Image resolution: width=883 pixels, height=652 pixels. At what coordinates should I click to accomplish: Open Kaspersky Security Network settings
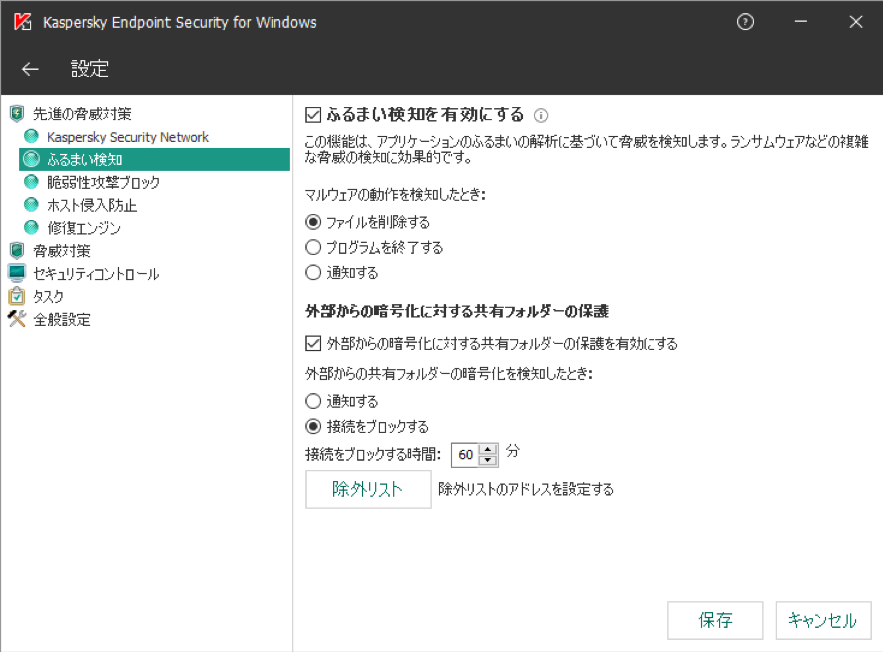point(128,137)
